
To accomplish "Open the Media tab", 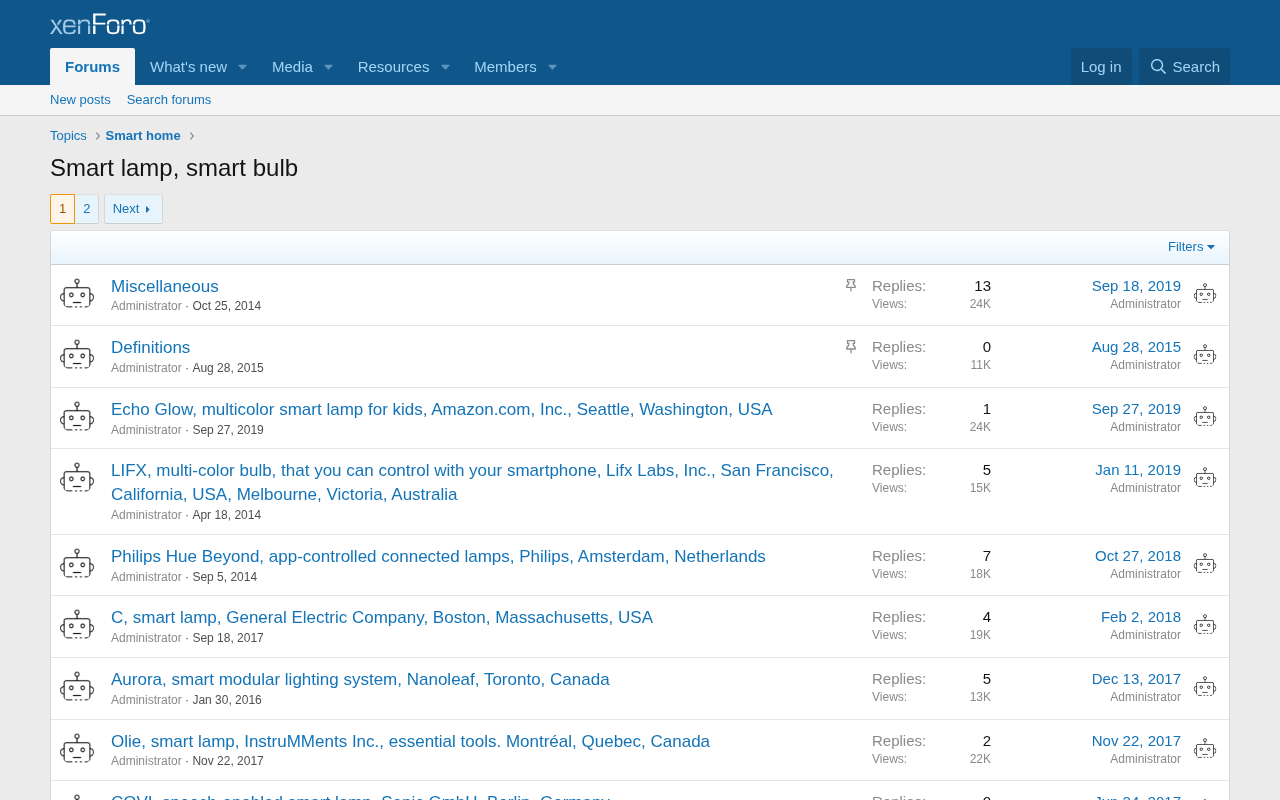I will [x=292, y=67].
